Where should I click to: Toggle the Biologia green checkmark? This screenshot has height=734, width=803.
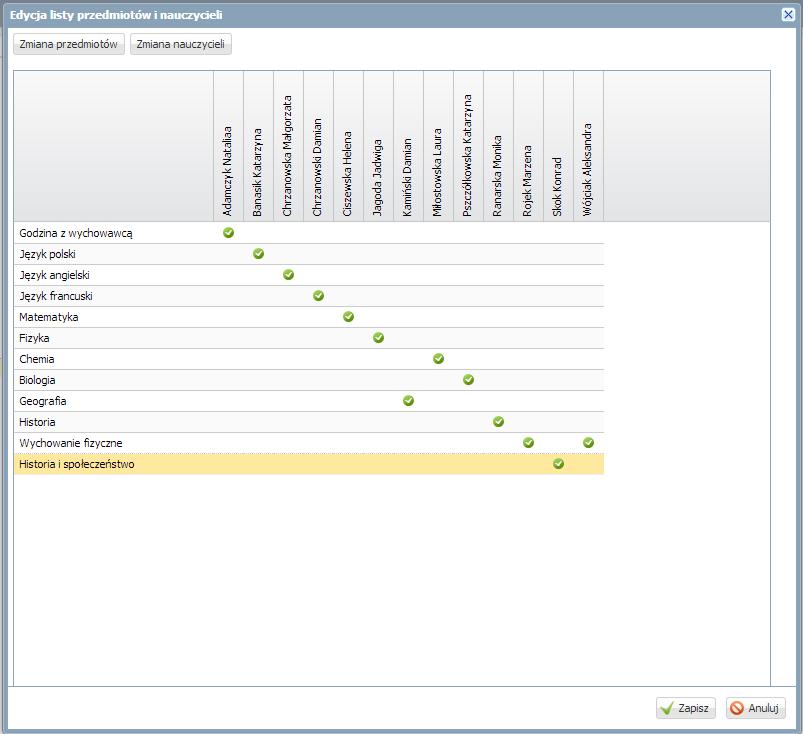468,380
